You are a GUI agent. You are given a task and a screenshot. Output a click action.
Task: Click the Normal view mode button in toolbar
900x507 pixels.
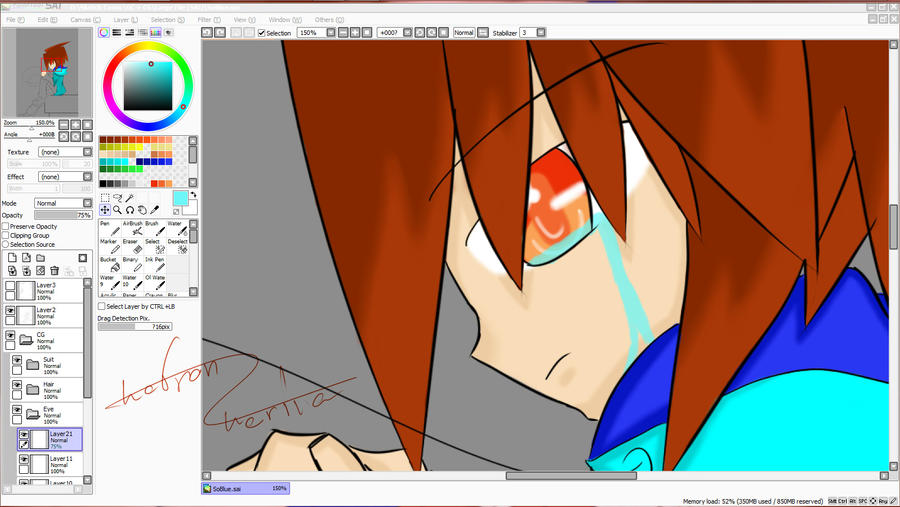point(464,33)
